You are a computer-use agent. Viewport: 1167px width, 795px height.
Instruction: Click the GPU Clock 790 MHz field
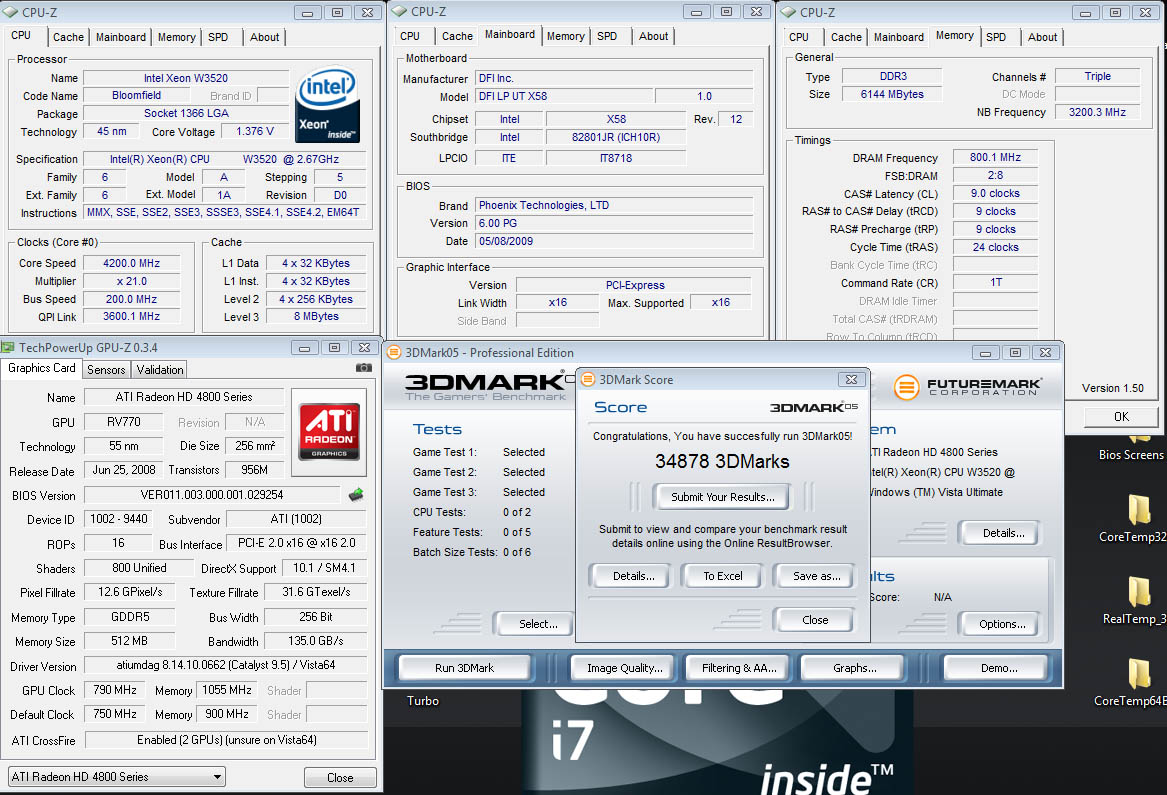tap(115, 690)
